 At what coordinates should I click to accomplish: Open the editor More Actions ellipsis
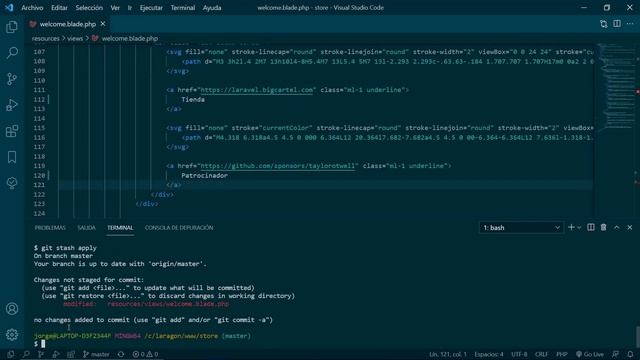coord(630,24)
